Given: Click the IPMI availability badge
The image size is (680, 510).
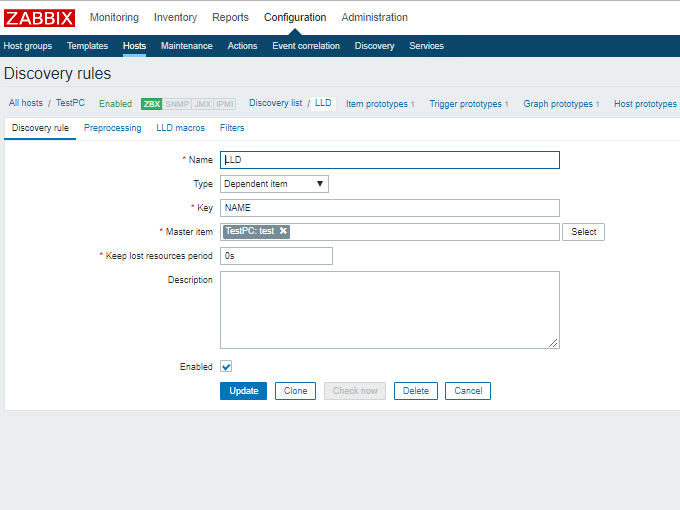Looking at the screenshot, I should [x=225, y=104].
